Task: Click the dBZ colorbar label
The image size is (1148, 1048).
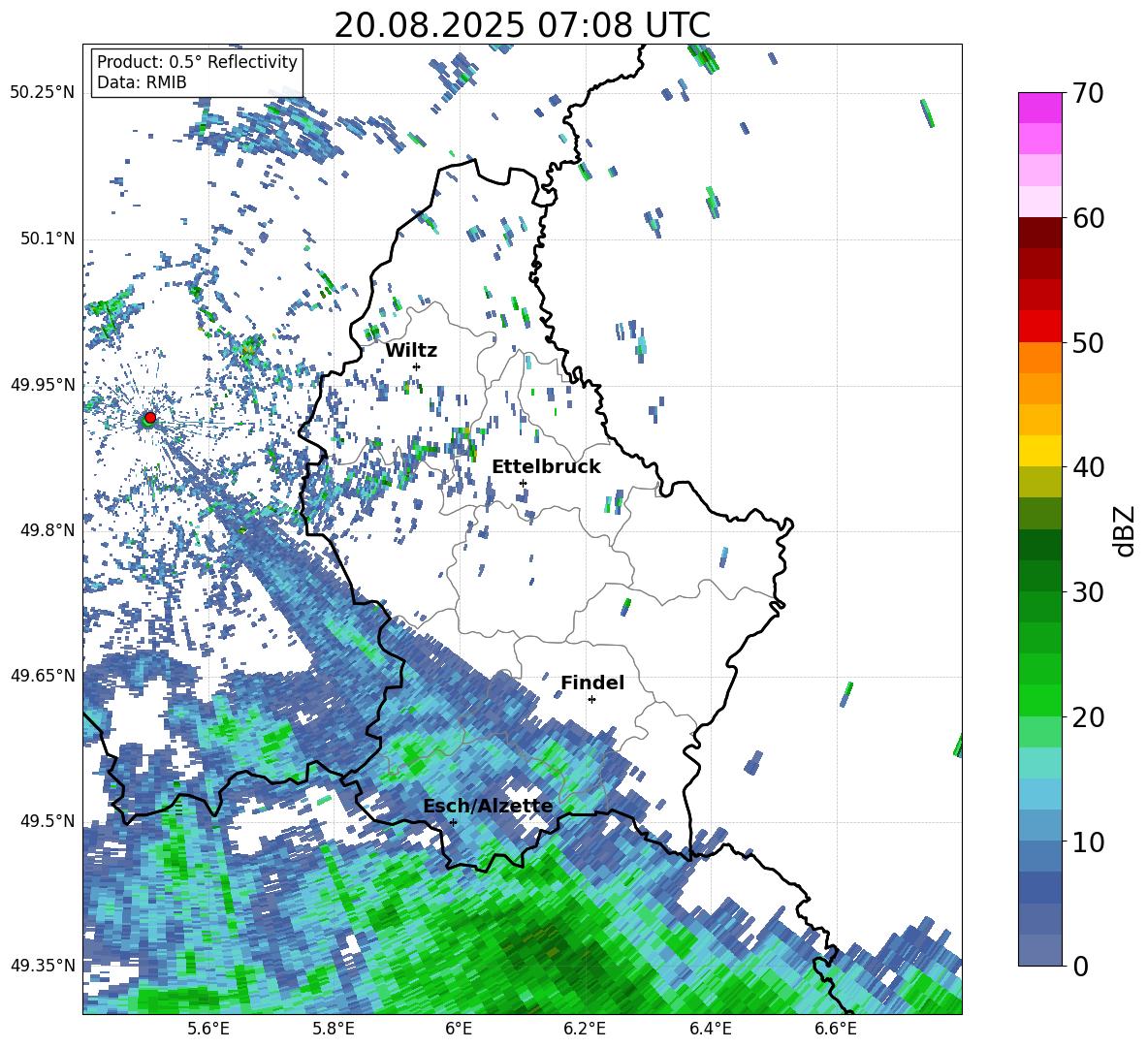Action: (1124, 530)
